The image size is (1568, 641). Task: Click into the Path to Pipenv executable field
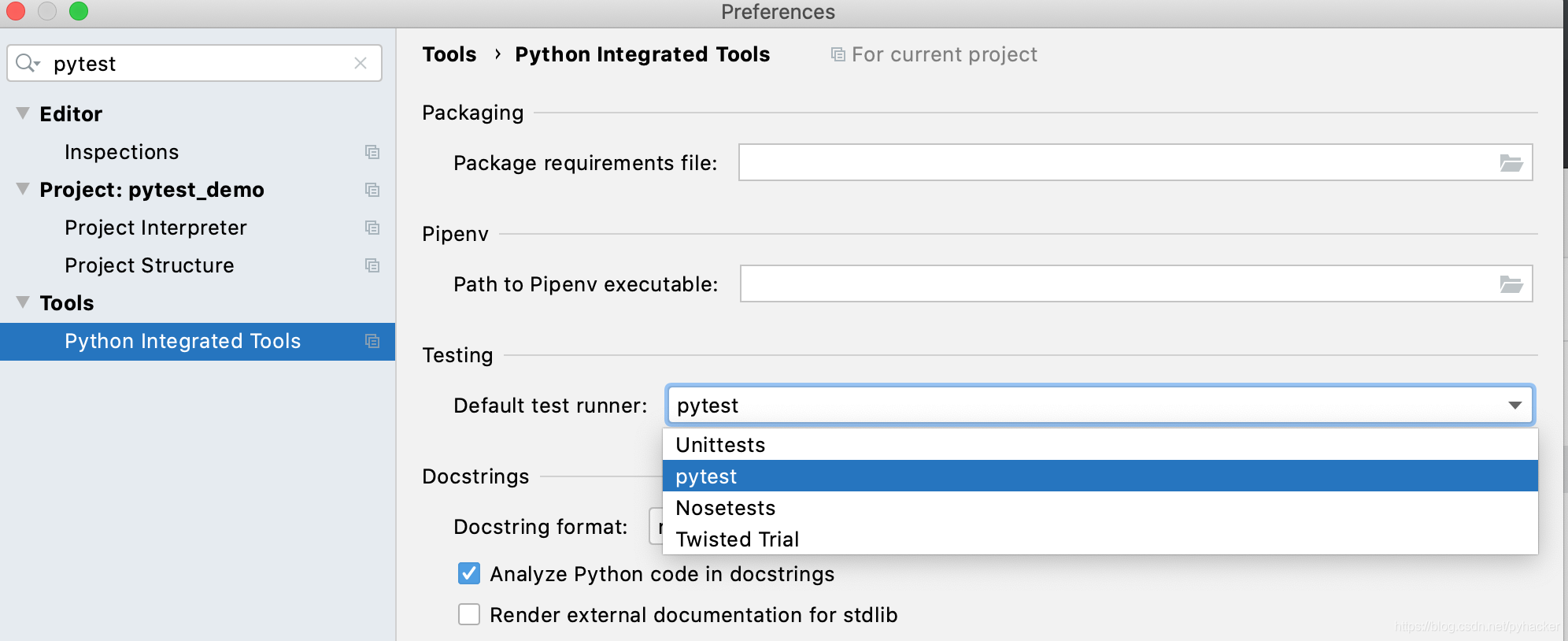tap(1118, 284)
